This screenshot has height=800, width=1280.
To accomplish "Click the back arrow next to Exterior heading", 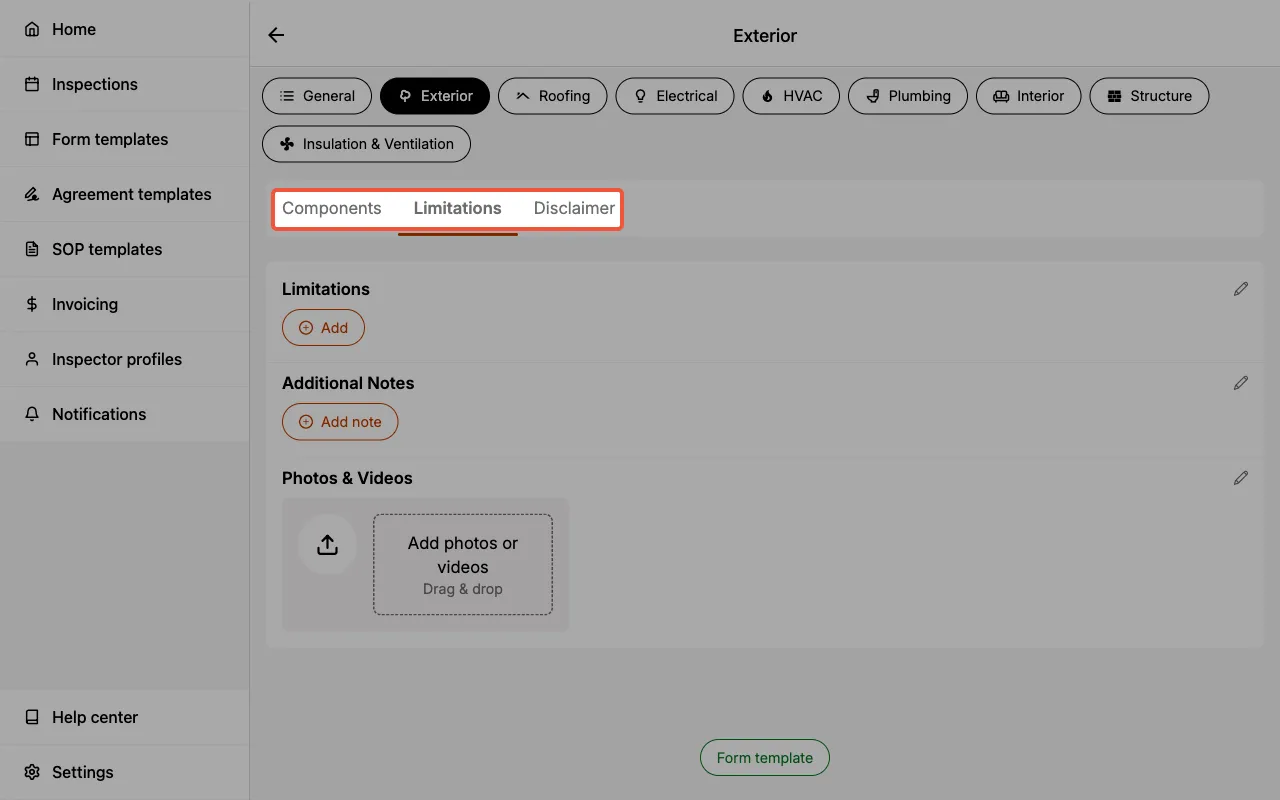I will tap(275, 34).
